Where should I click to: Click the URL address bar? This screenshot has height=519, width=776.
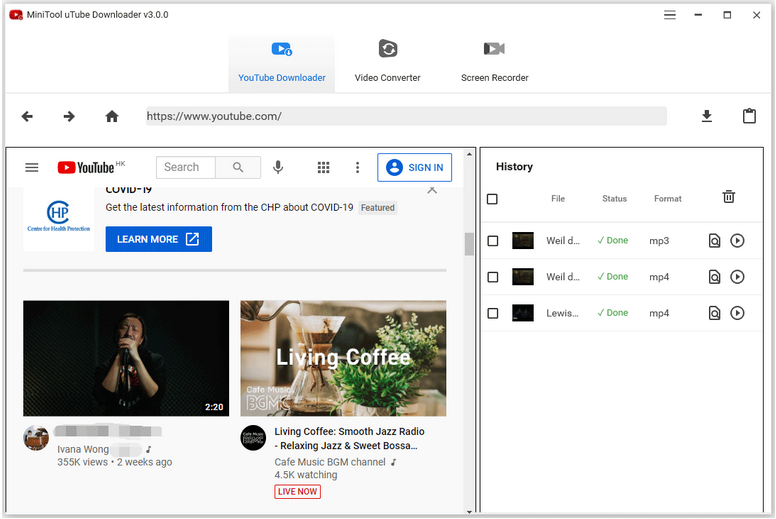pyautogui.click(x=406, y=116)
